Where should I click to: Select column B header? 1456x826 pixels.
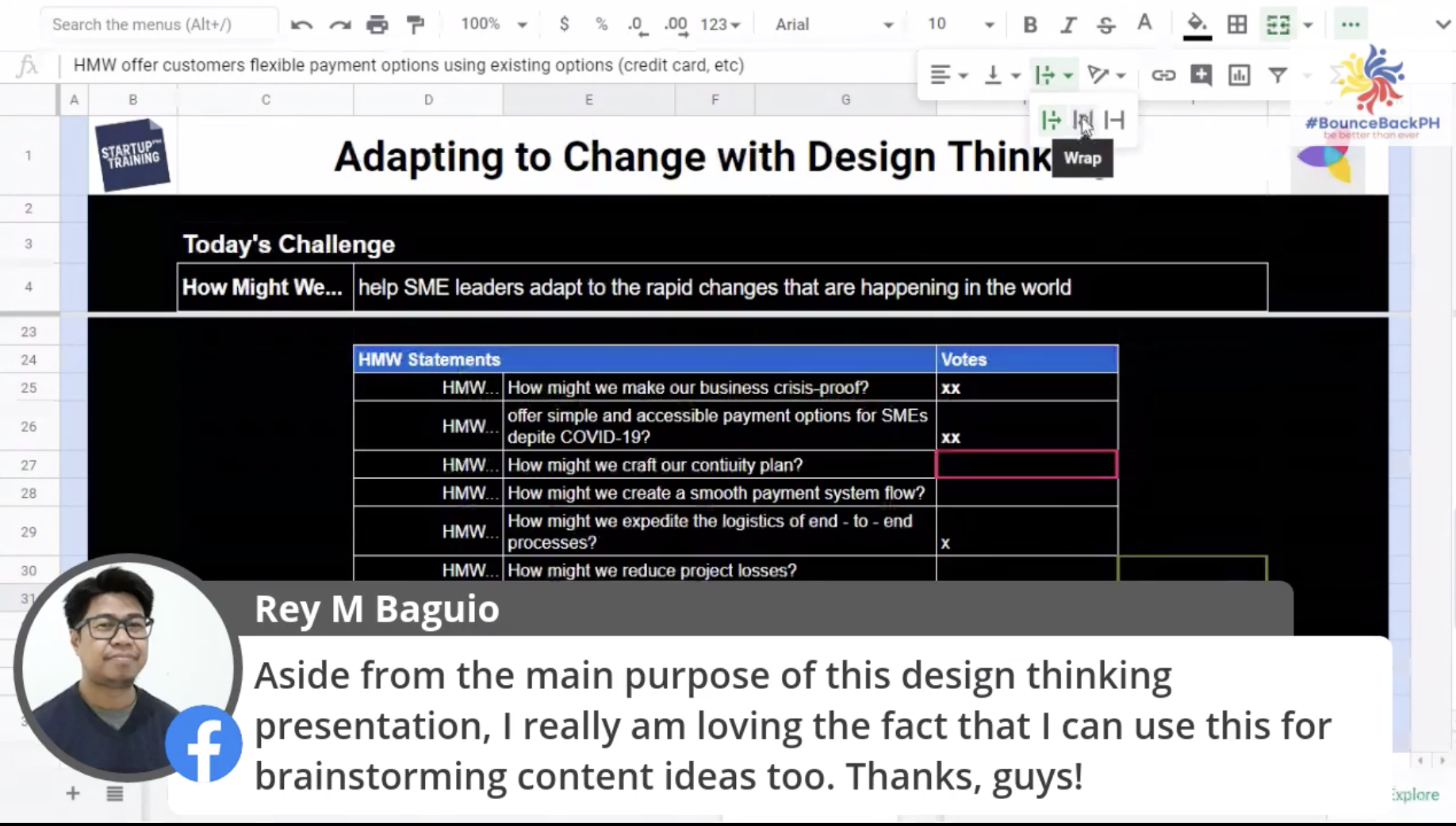(x=133, y=100)
